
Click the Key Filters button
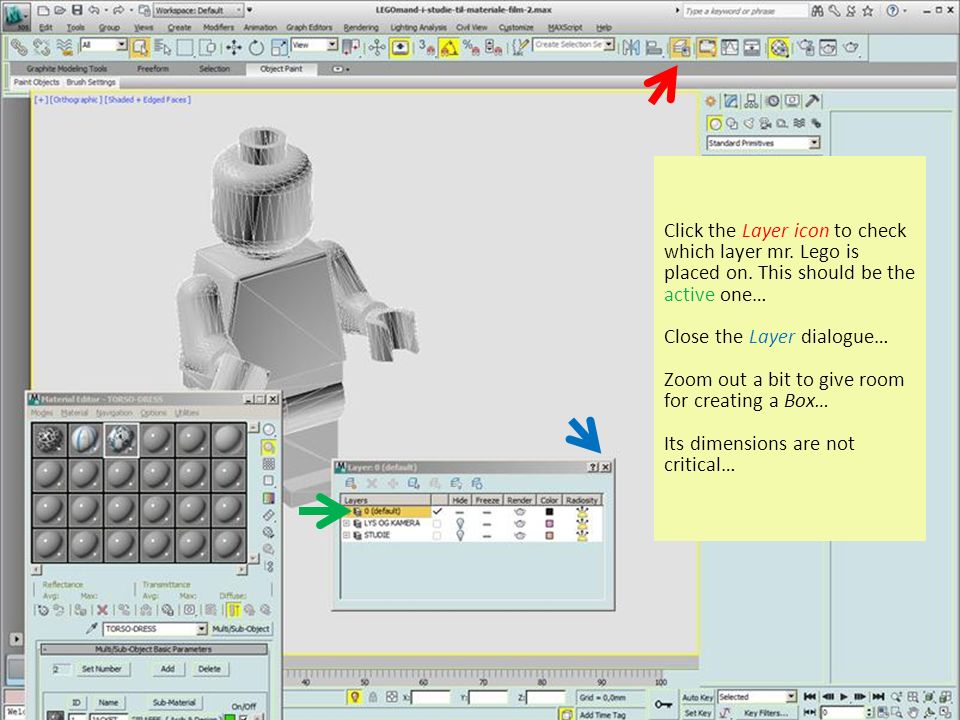(x=765, y=713)
